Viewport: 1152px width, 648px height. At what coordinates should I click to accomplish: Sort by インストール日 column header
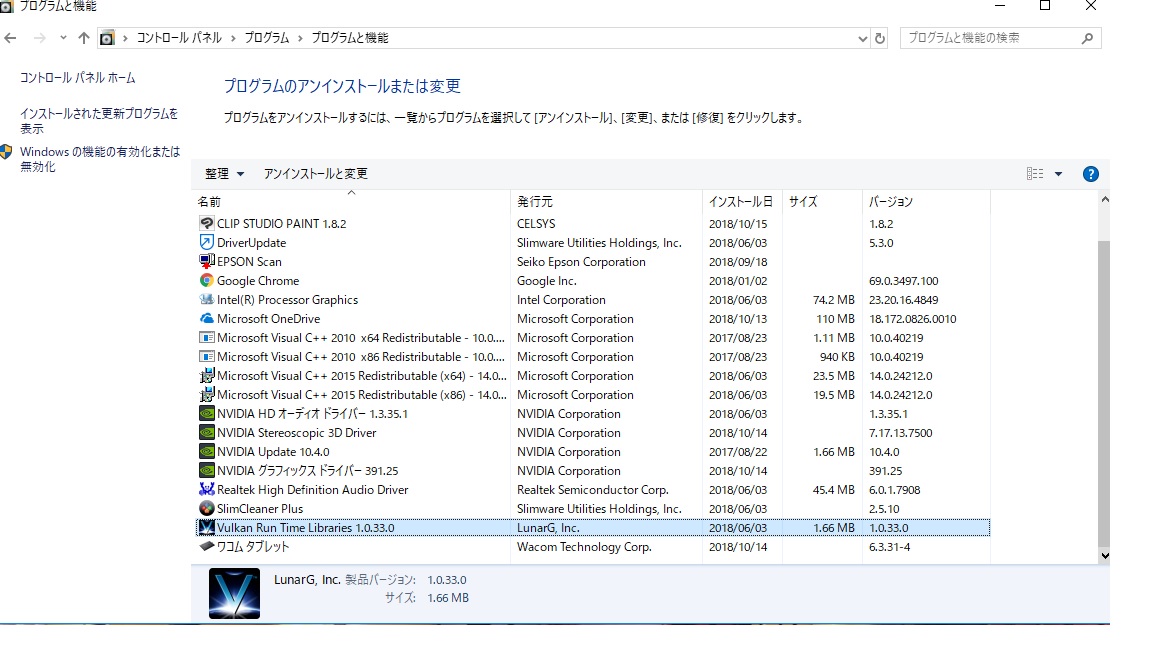point(741,201)
